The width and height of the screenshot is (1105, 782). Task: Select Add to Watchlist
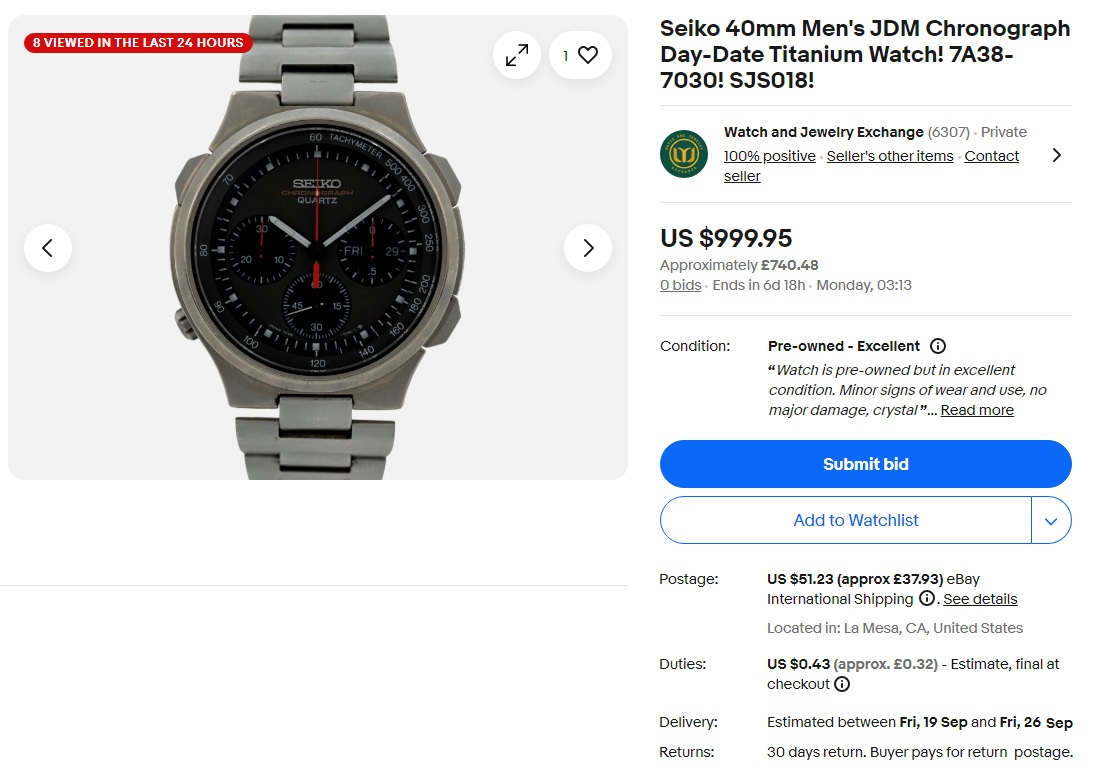pyautogui.click(x=856, y=520)
